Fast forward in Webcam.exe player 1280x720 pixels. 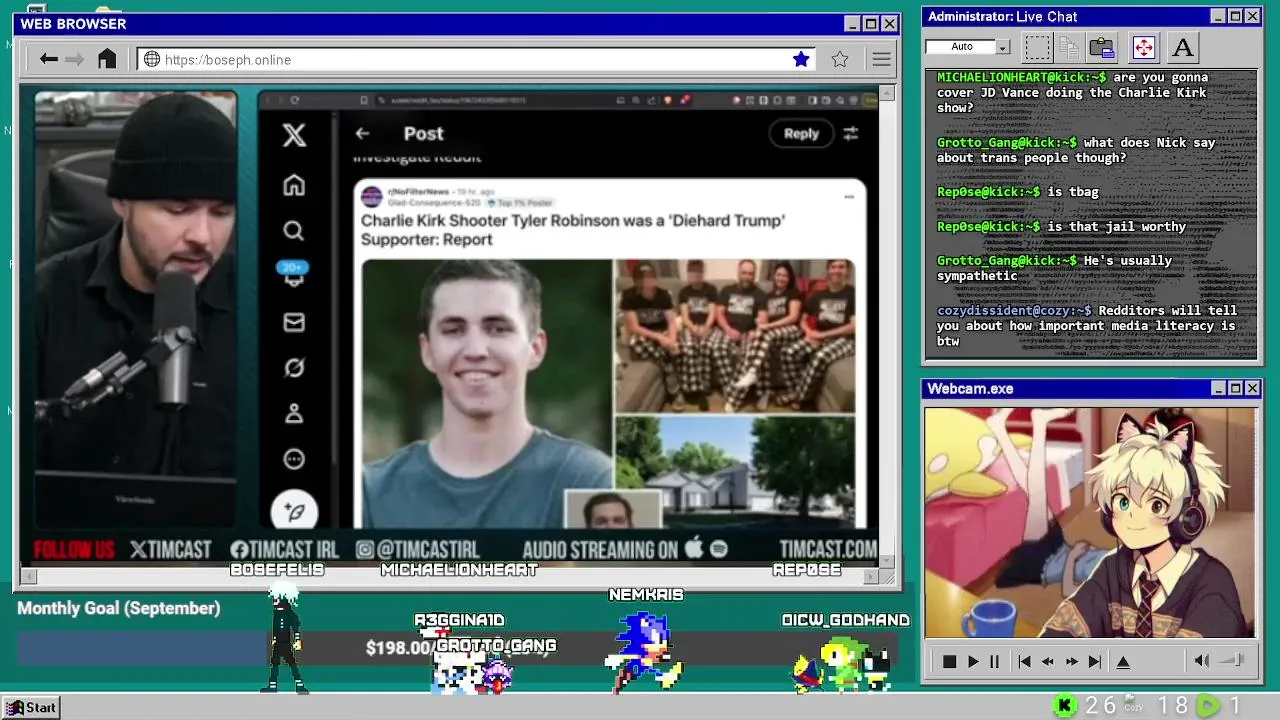[1072, 661]
